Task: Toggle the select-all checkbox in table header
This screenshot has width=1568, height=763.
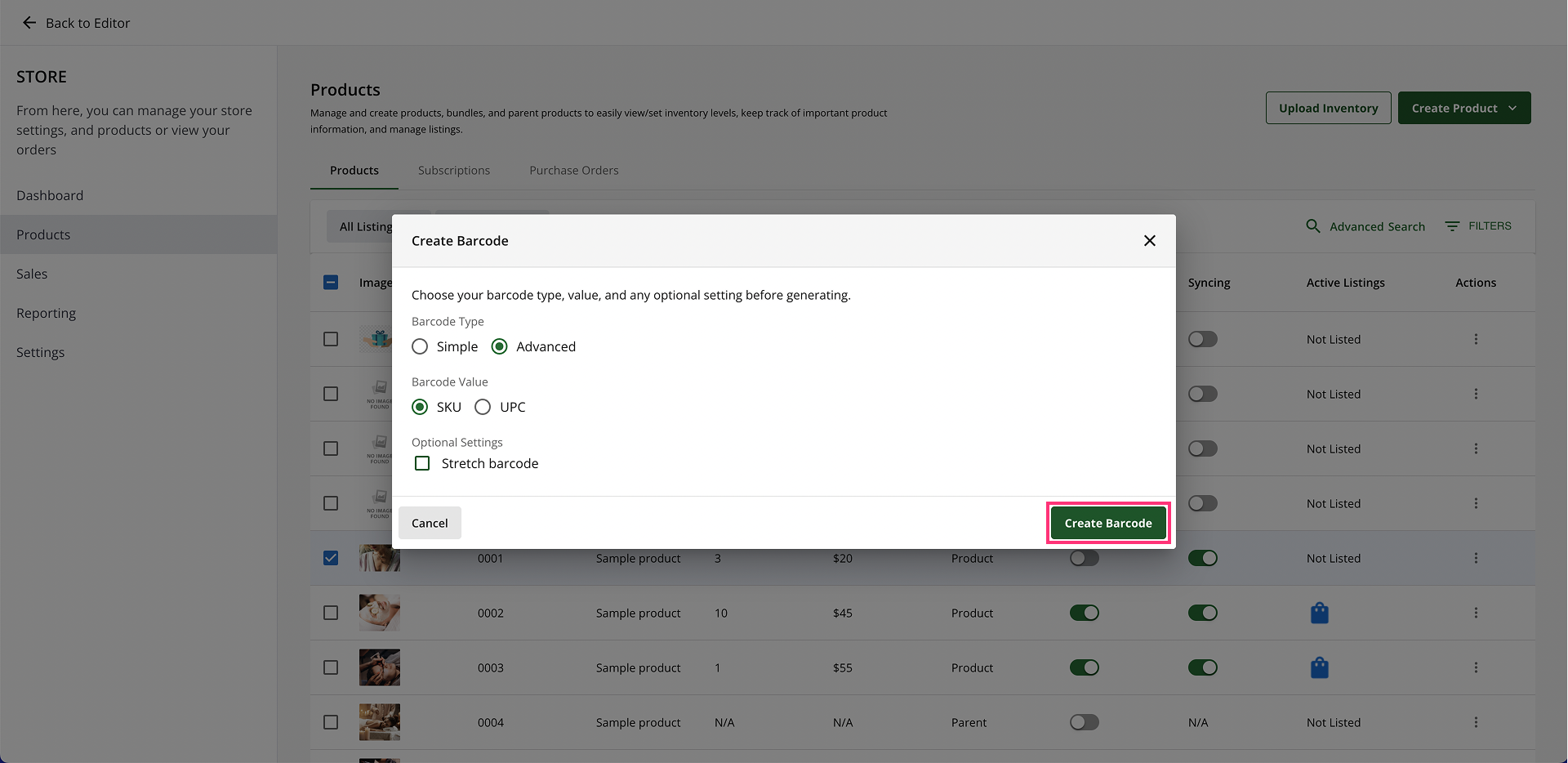Action: click(331, 283)
